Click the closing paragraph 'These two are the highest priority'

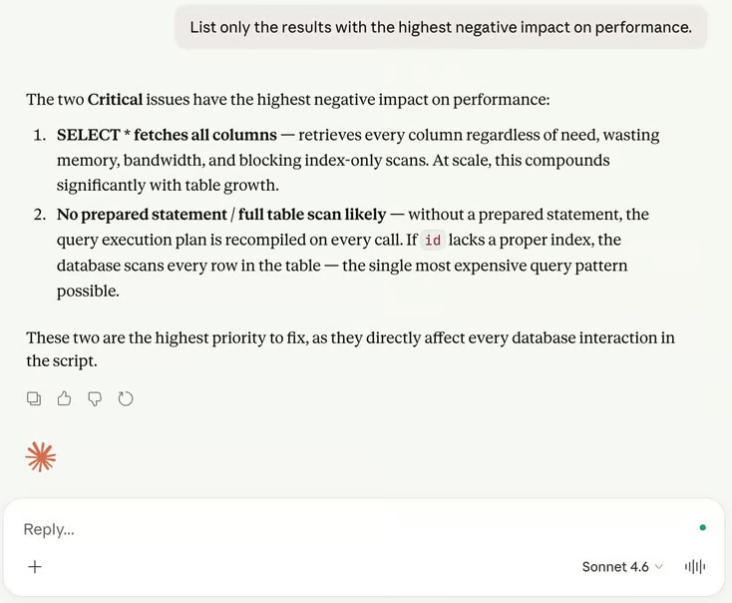350,349
